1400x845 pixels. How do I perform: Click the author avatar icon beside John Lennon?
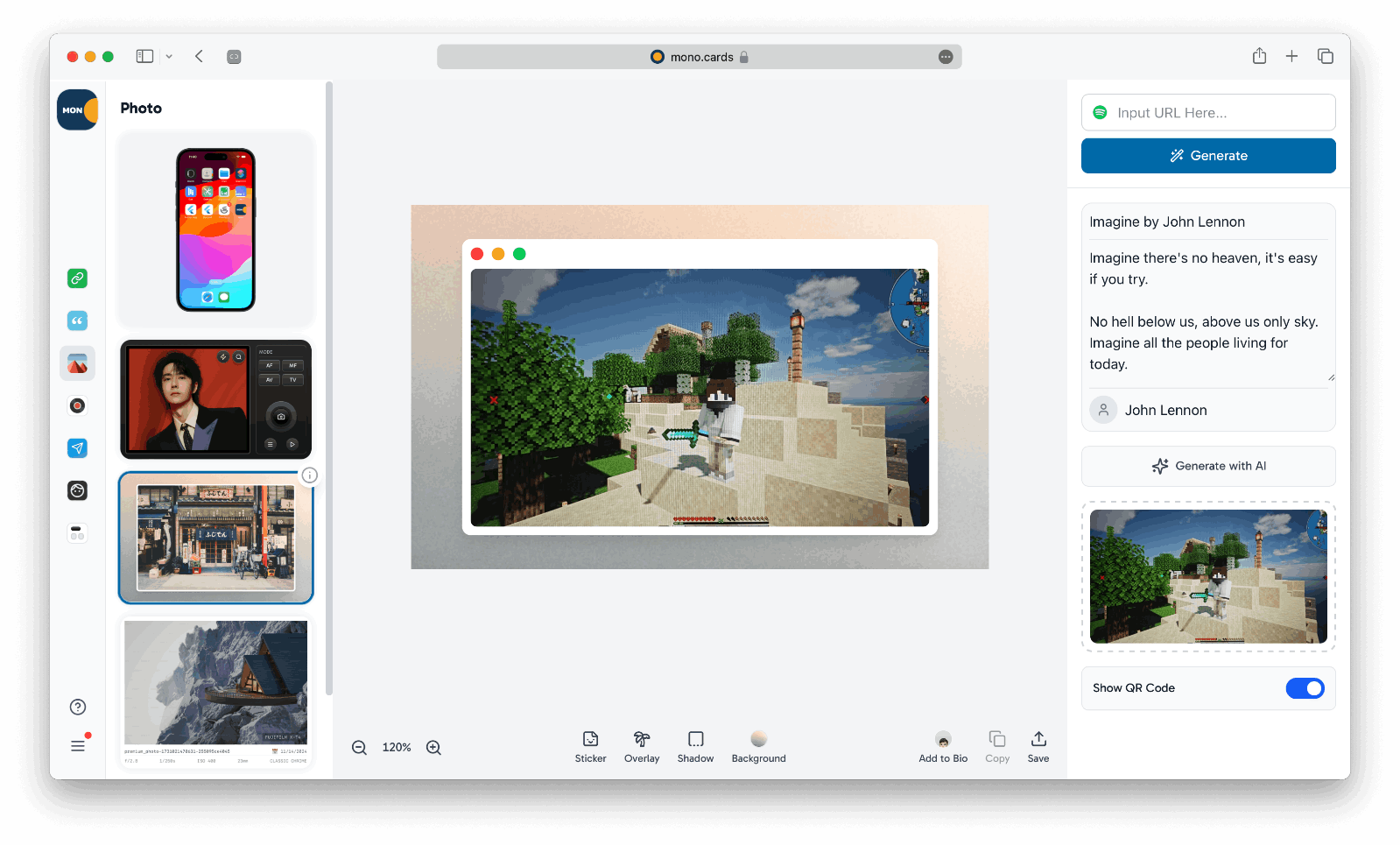click(1103, 410)
